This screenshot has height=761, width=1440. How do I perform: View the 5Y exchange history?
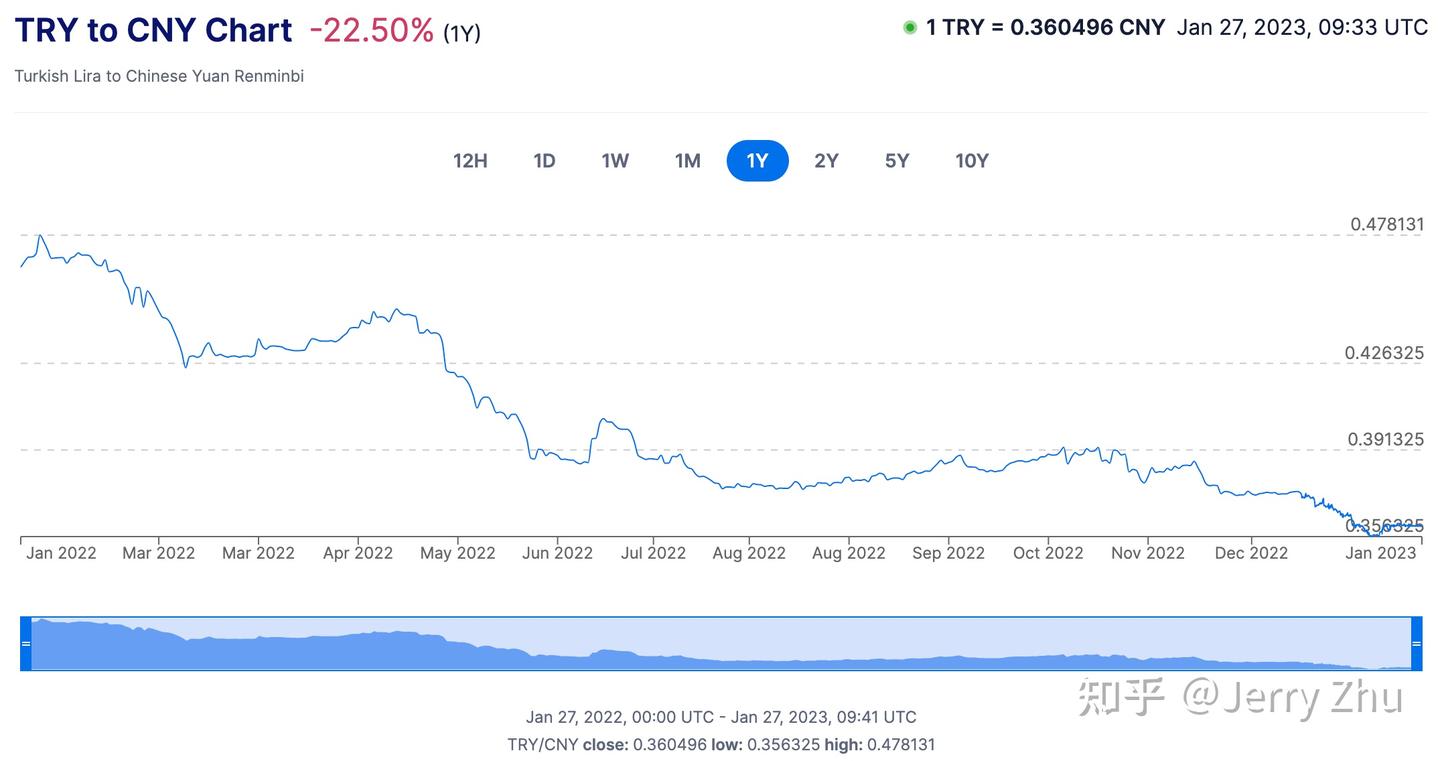(896, 160)
